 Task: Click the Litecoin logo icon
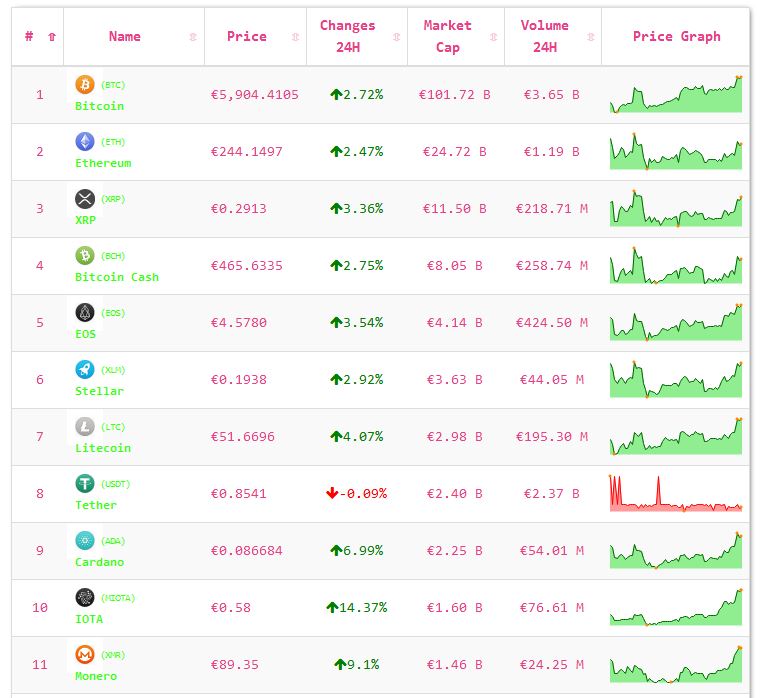[85, 426]
